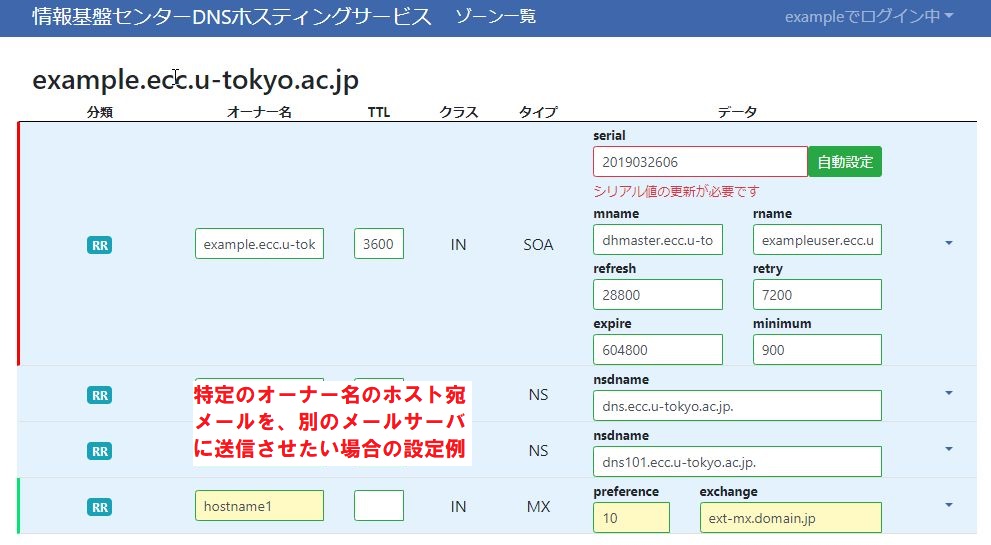Click the refresh field with 28800
This screenshot has width=991, height=545.
(x=658, y=295)
